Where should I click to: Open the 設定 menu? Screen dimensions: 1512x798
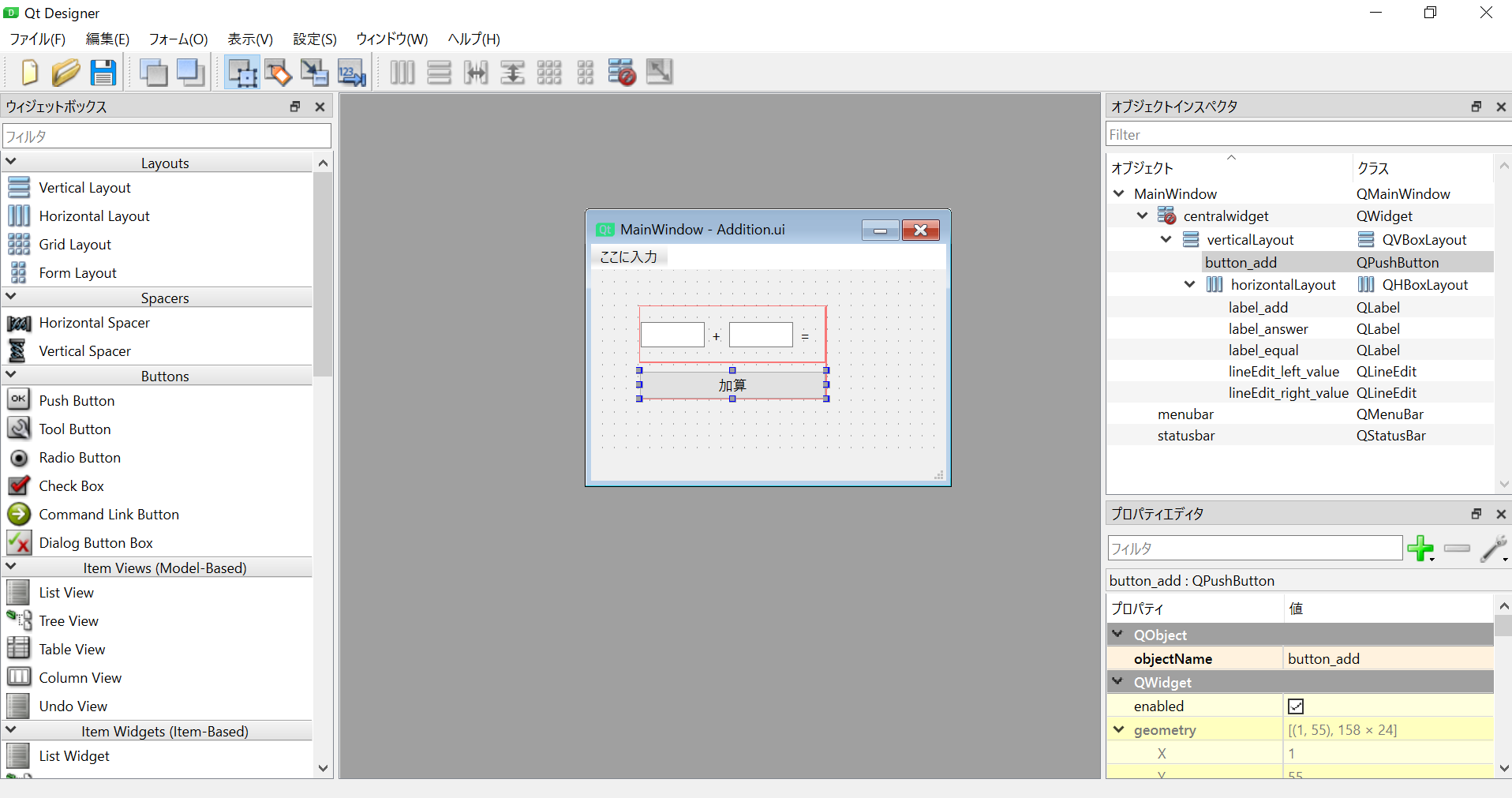pyautogui.click(x=314, y=39)
